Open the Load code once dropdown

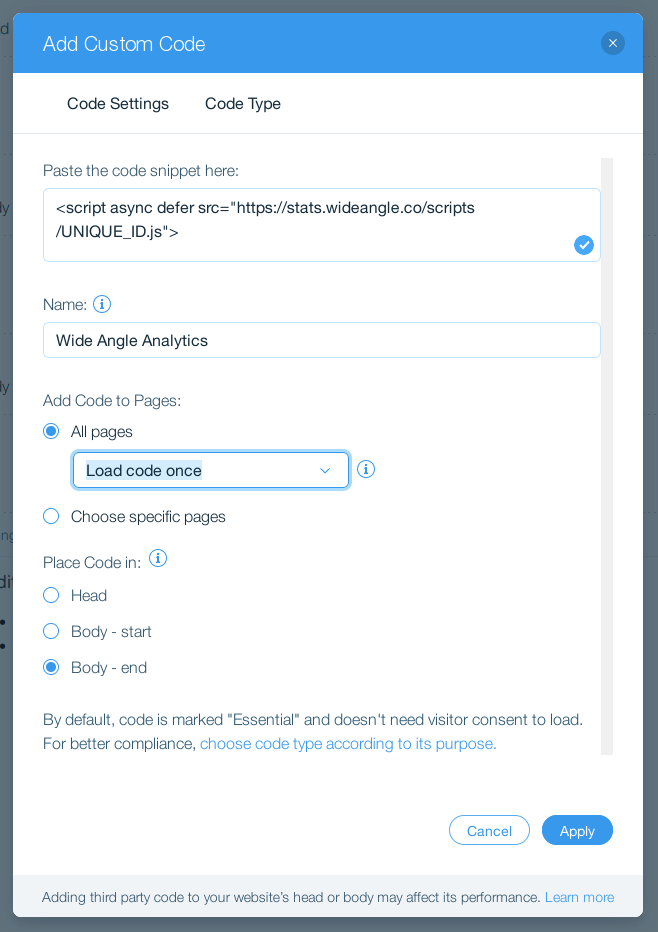pos(210,470)
